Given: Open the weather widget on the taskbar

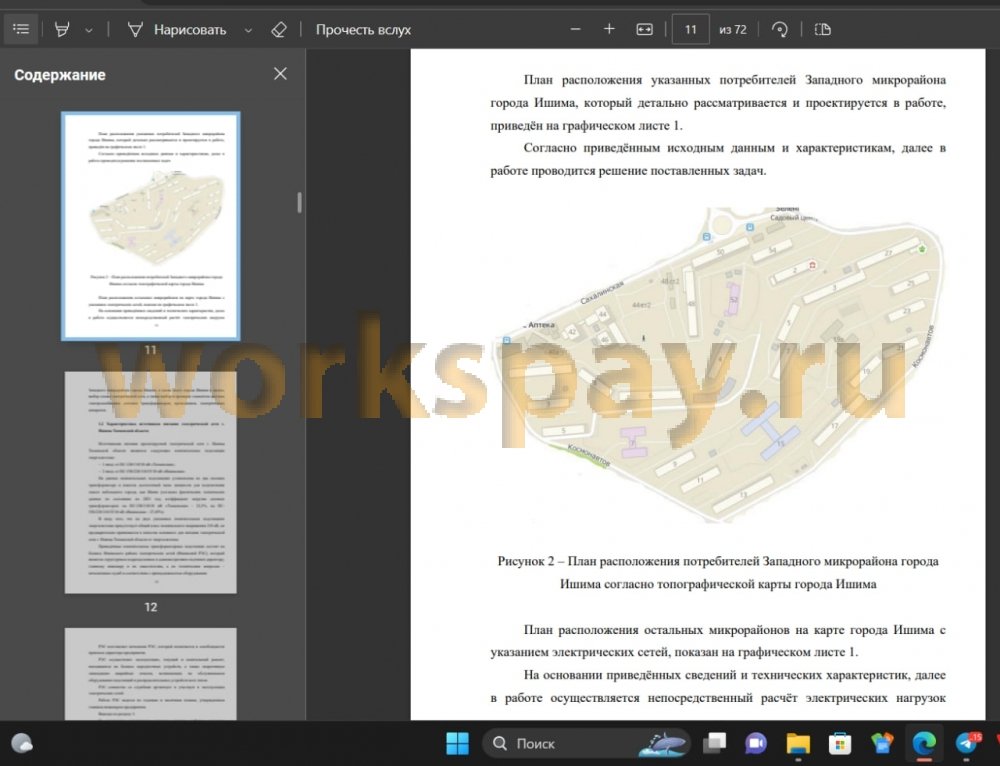Looking at the screenshot, I should pos(22,743).
